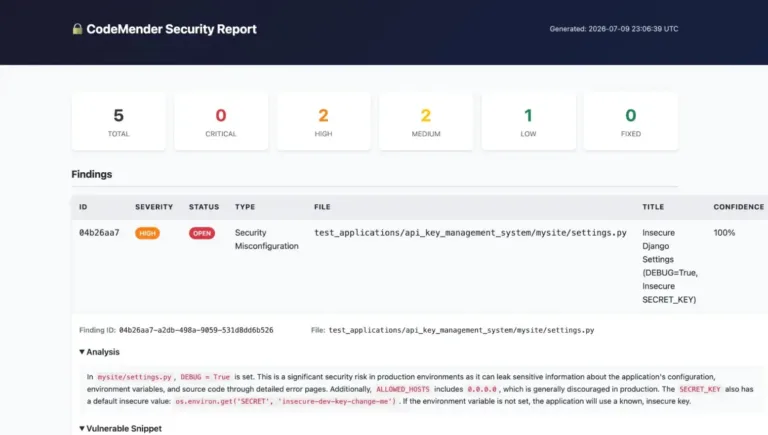Click the ID column header
The image size is (768, 435).
pyautogui.click(x=83, y=207)
